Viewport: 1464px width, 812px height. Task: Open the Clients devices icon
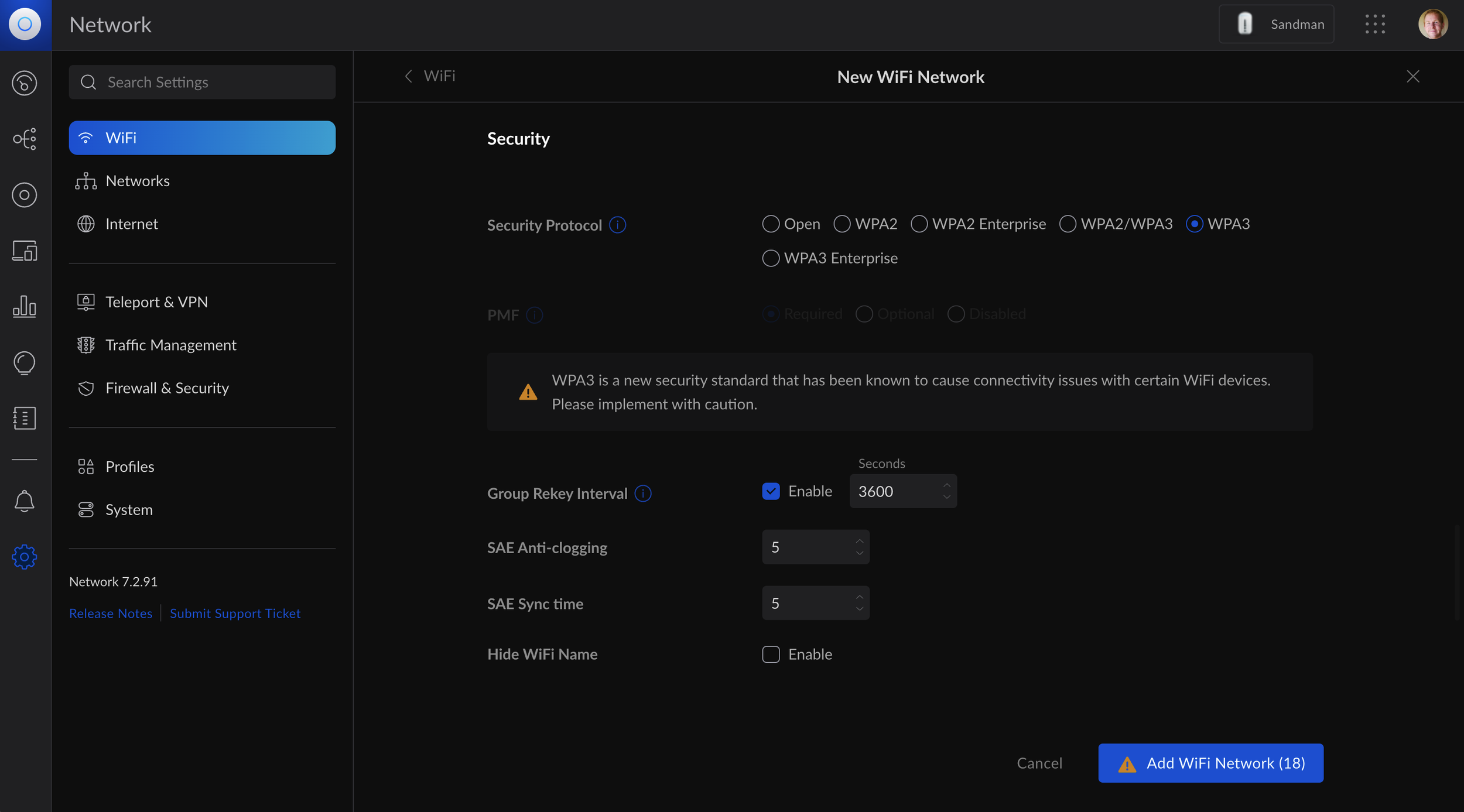point(25,251)
